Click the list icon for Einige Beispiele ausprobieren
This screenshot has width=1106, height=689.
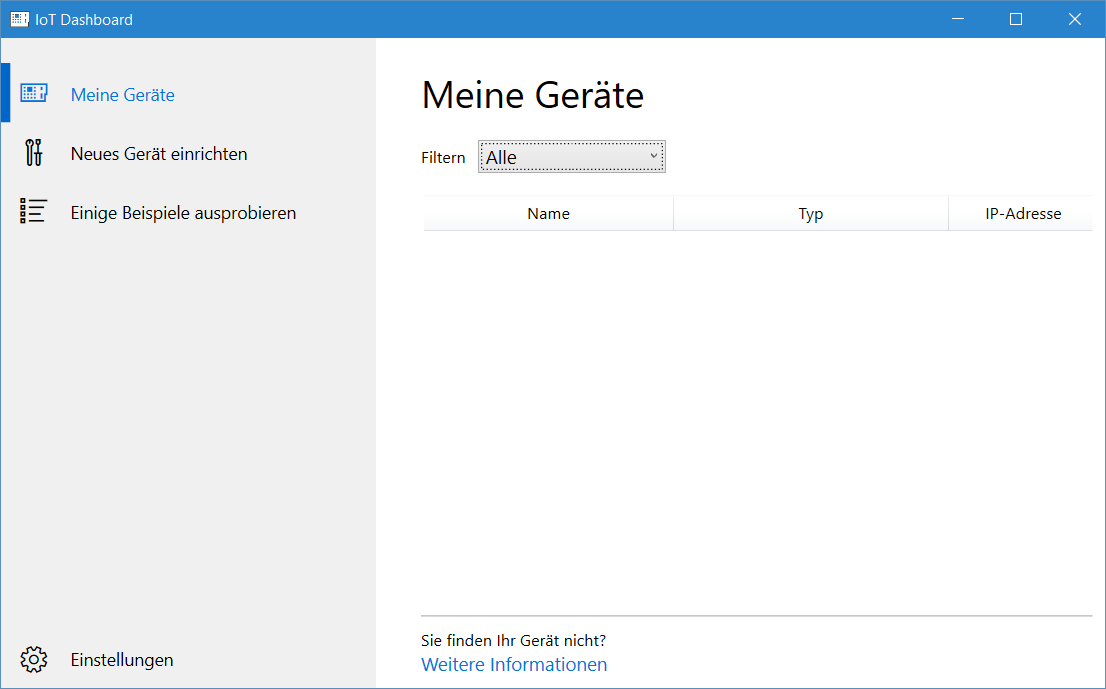(34, 212)
